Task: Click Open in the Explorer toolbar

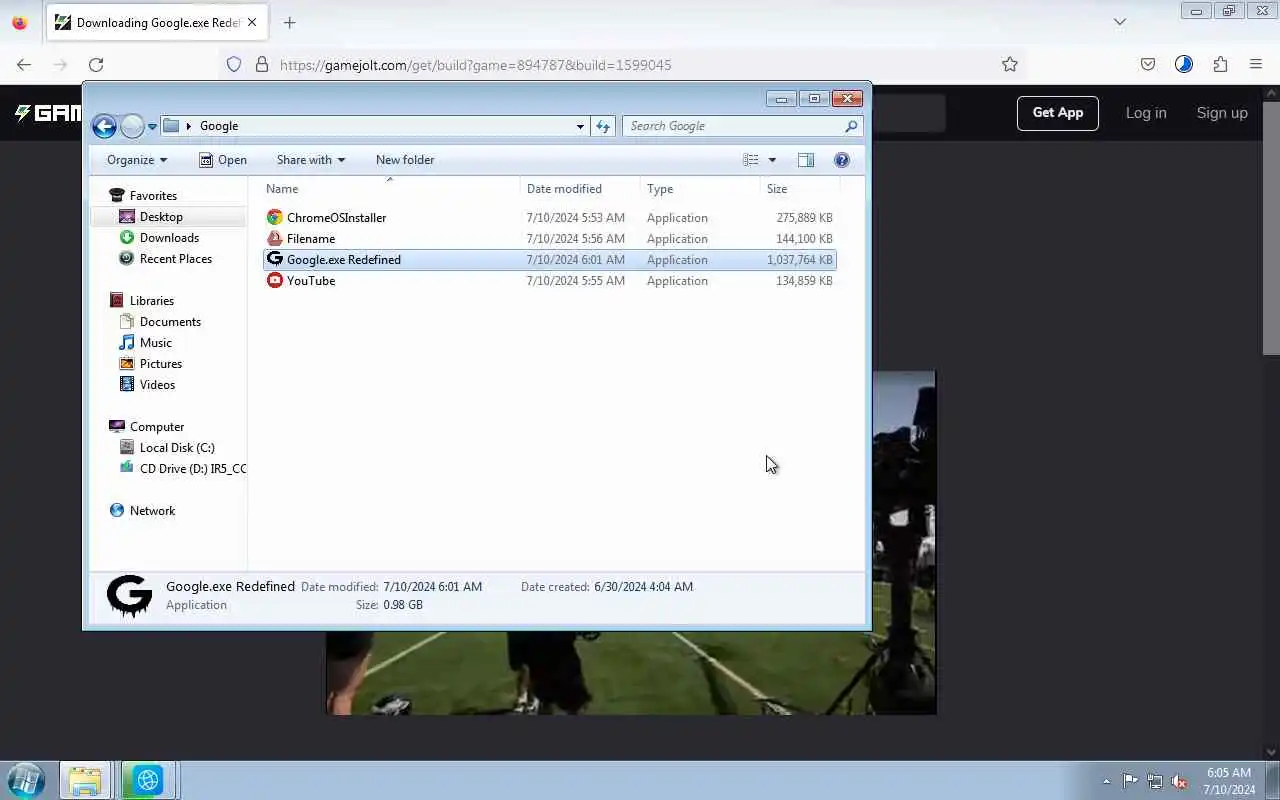Action: [223, 160]
